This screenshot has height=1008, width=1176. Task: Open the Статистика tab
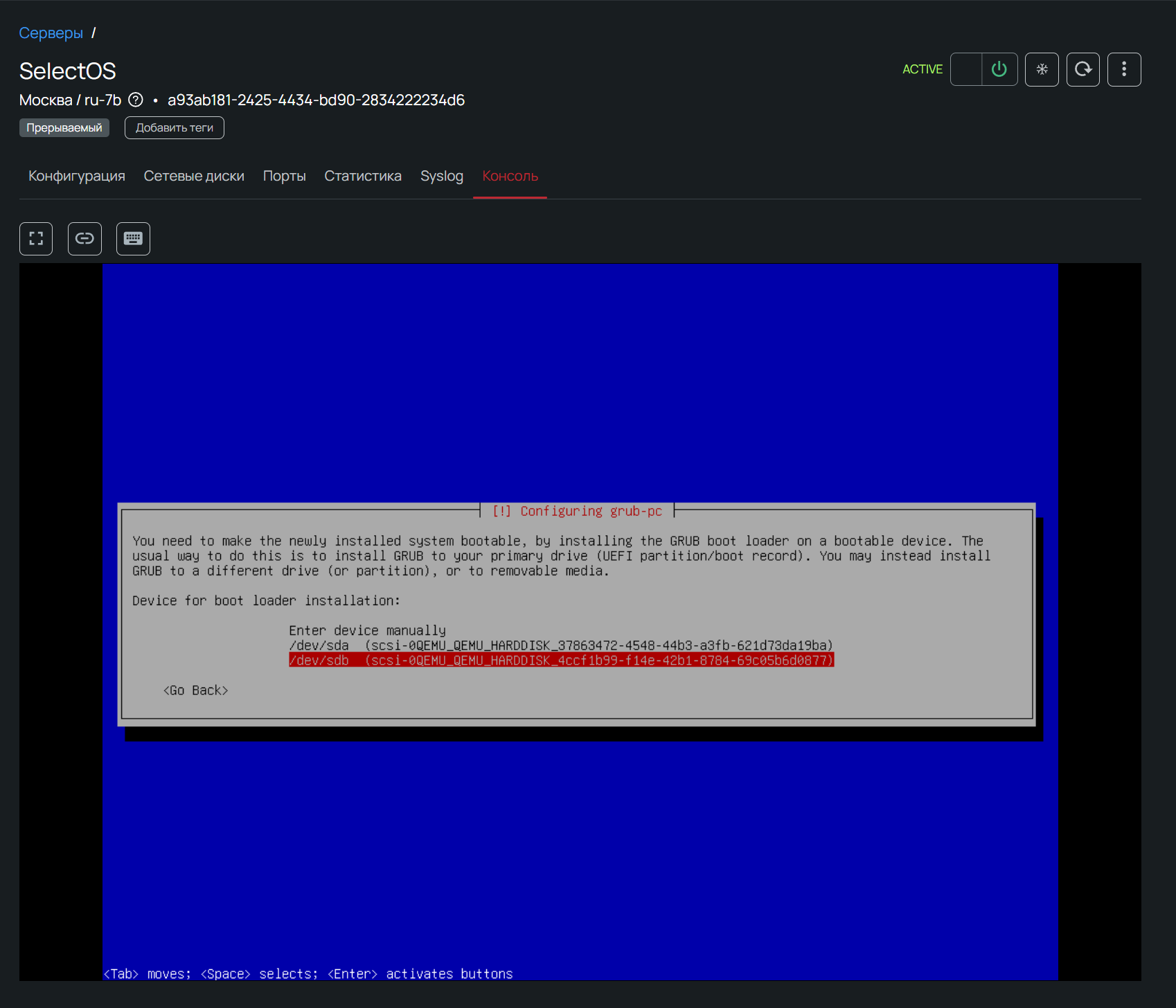click(363, 176)
